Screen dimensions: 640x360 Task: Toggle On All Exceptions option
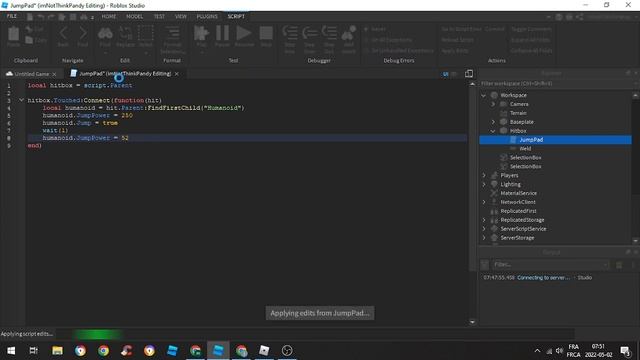388,40
